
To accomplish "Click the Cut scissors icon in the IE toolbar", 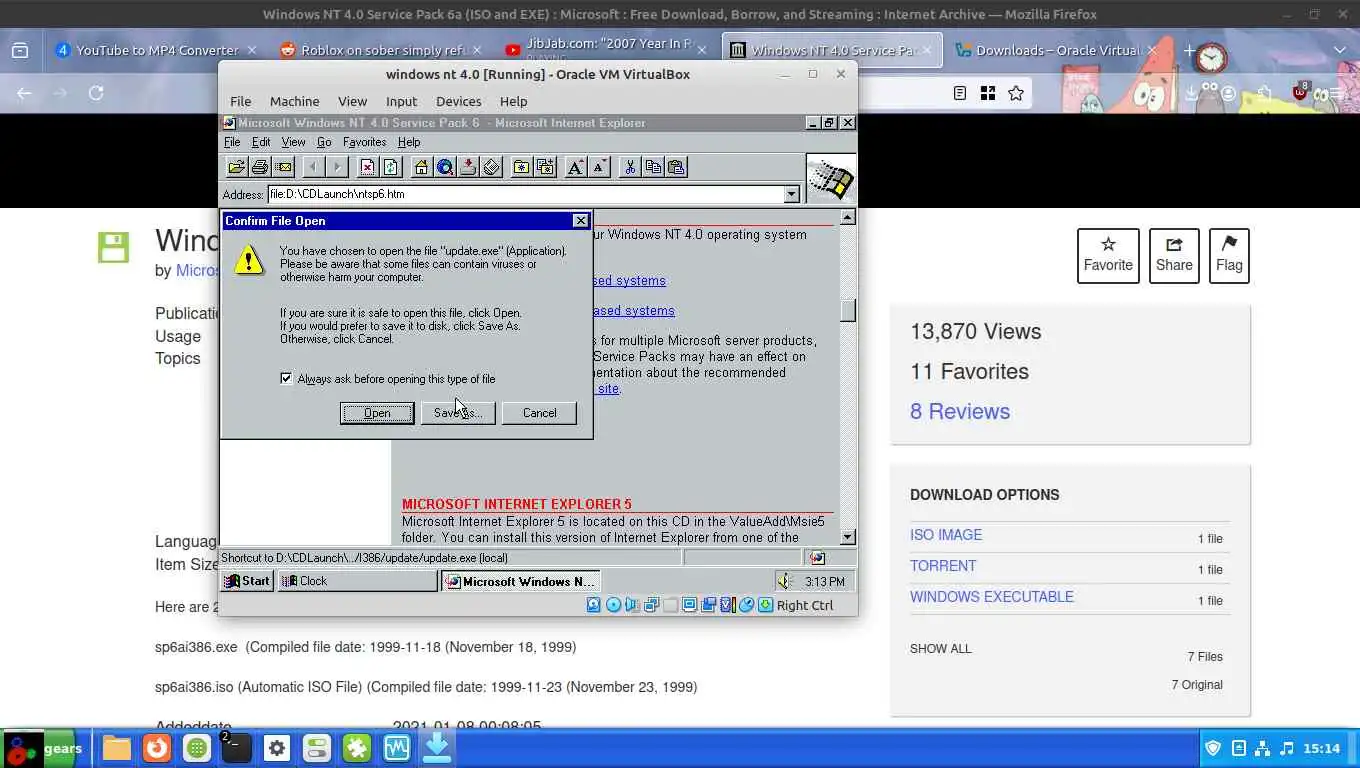I will pyautogui.click(x=630, y=167).
